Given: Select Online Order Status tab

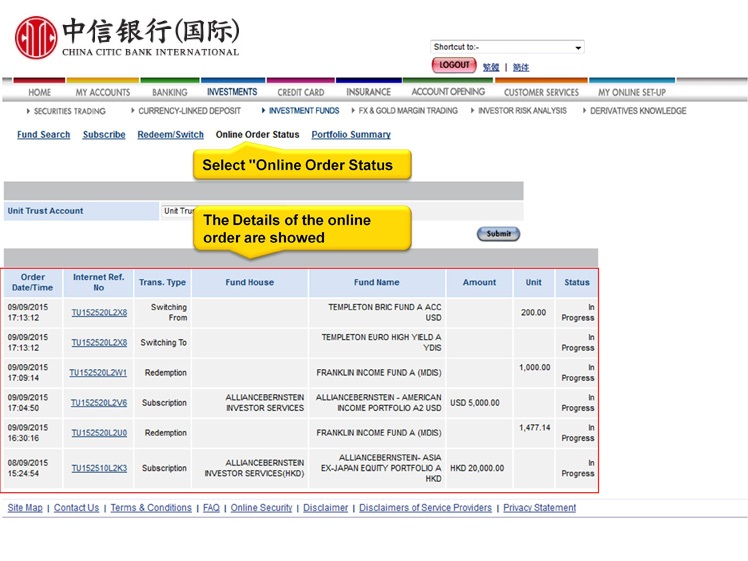Looking at the screenshot, I should (257, 135).
